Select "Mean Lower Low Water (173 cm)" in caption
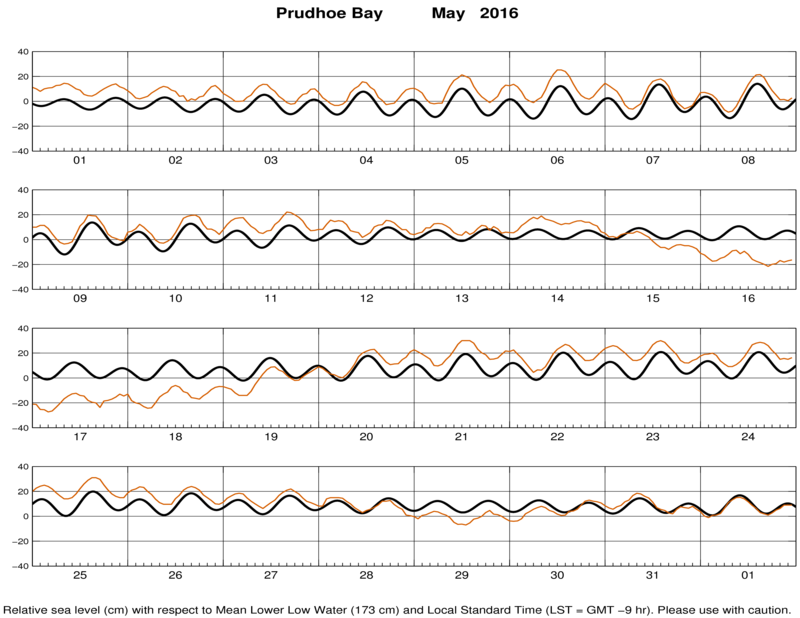Screen dimensions: 800x618 (307, 610)
